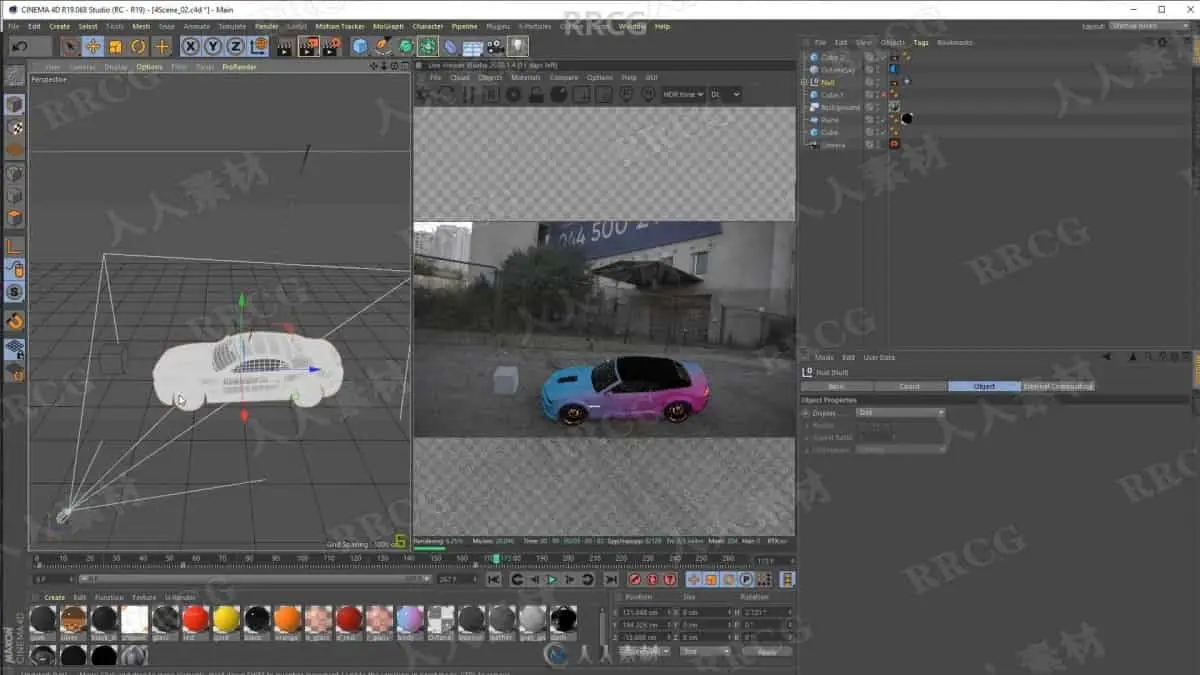Open the environment Floor objects icon
1200x675 pixels.
(x=473, y=46)
